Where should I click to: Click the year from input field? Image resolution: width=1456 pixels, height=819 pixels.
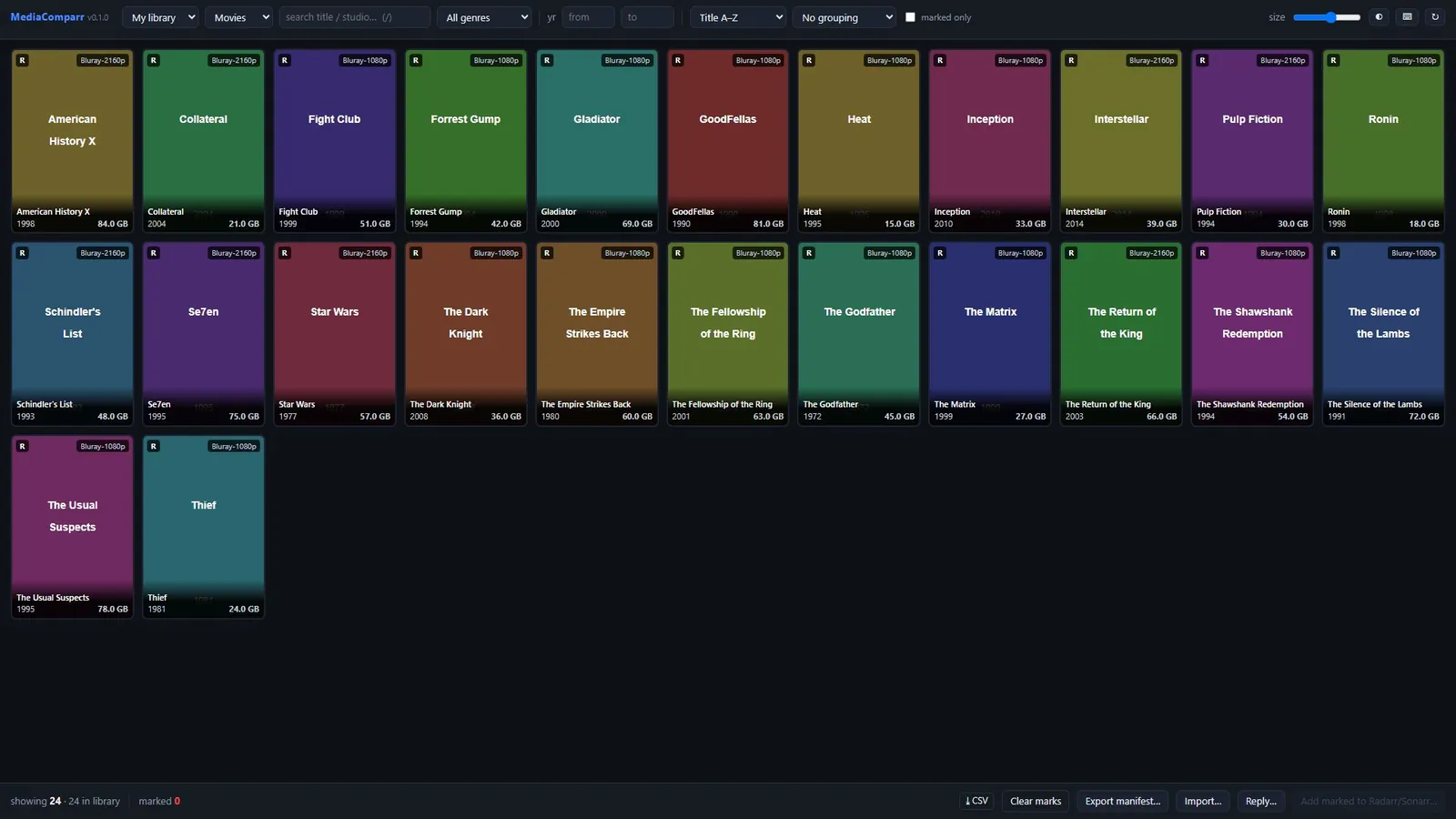pyautogui.click(x=588, y=17)
